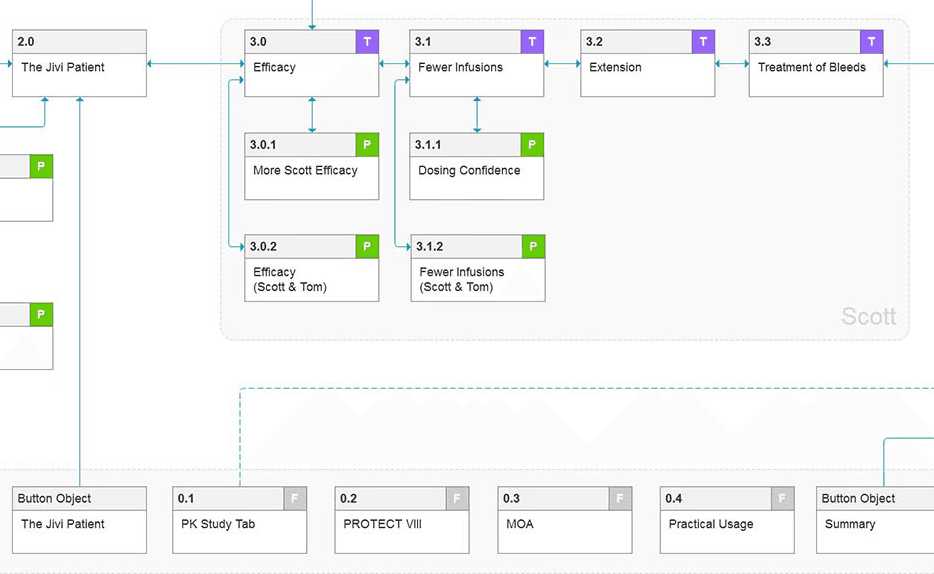Click the green P badge on node 3.1.1

pos(532,145)
